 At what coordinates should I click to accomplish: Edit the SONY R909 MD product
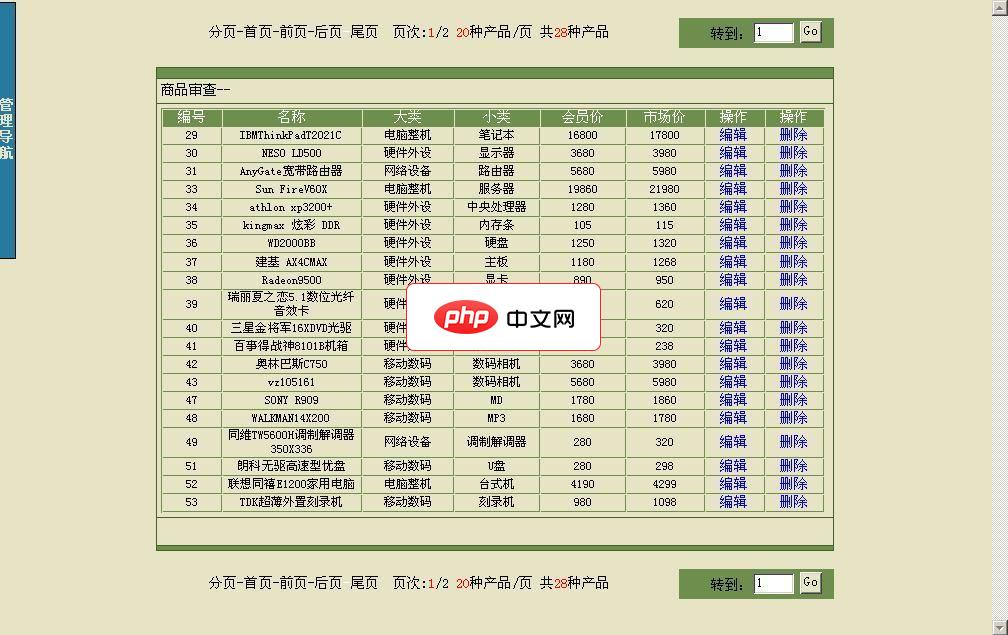coord(733,399)
